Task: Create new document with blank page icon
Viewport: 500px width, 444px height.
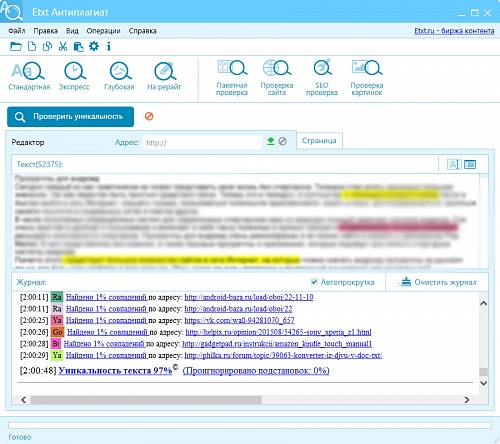Action: tap(32, 46)
